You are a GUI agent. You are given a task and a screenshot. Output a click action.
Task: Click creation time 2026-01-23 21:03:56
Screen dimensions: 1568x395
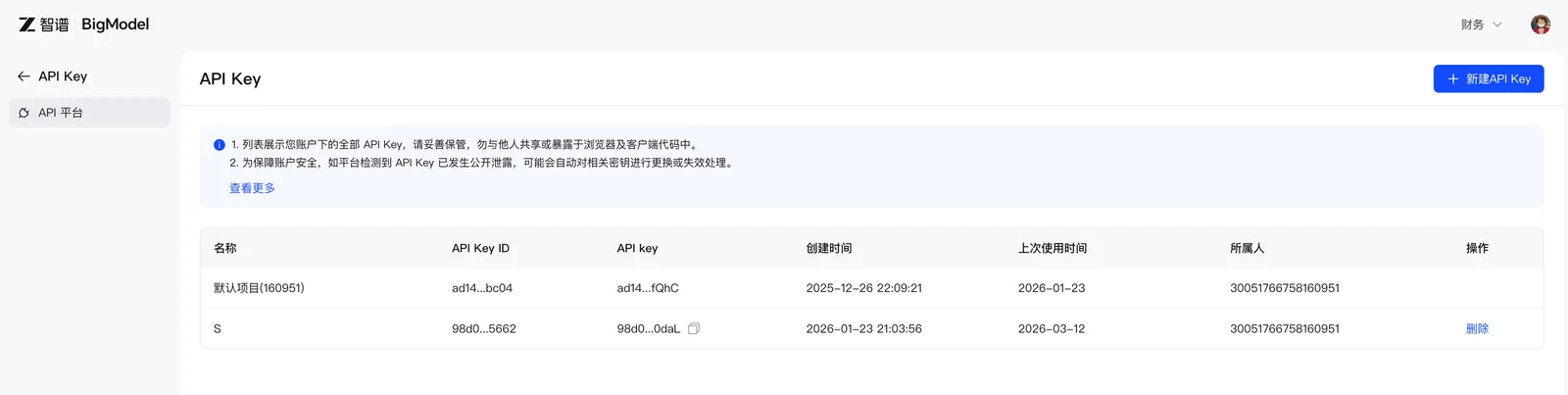pos(863,329)
